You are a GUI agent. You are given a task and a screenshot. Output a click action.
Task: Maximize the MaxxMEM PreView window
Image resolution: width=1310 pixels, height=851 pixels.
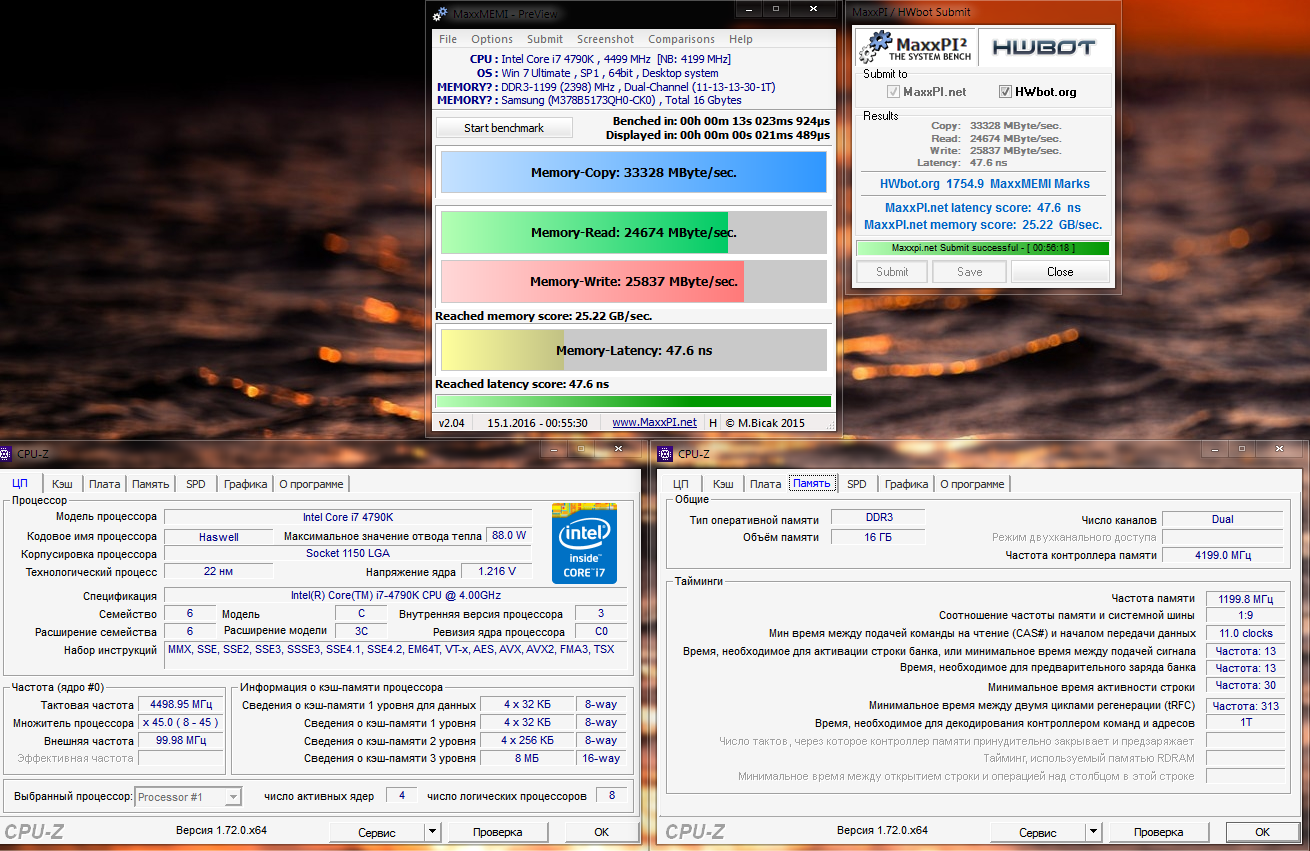[775, 9]
